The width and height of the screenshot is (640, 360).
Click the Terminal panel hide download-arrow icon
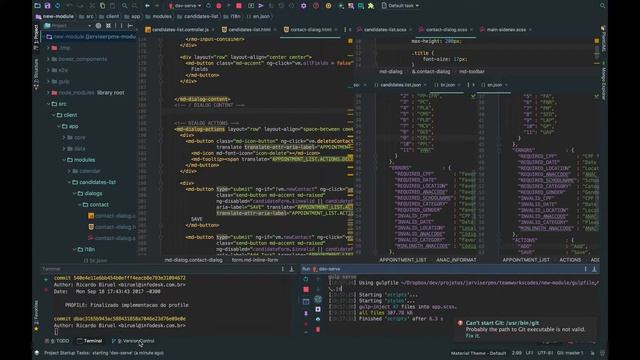coord(291,269)
